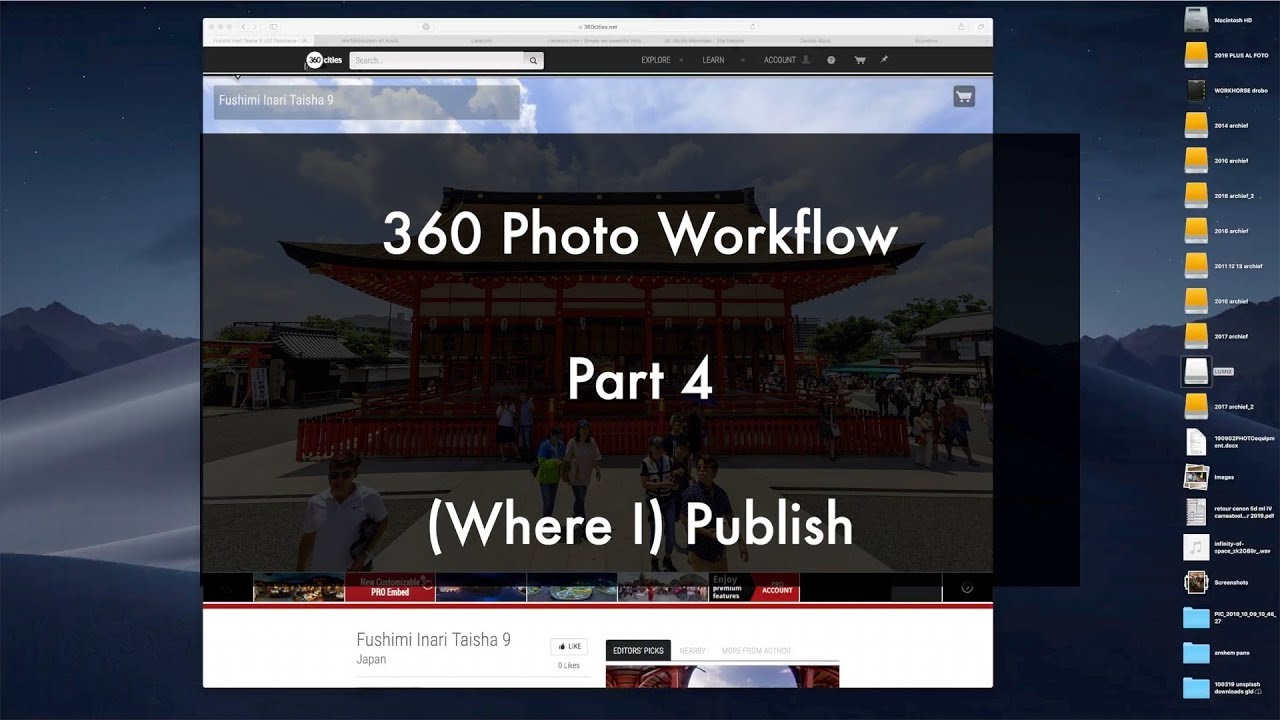Reload the page in Safari address bar
This screenshot has height=720, width=1280.
point(753,26)
